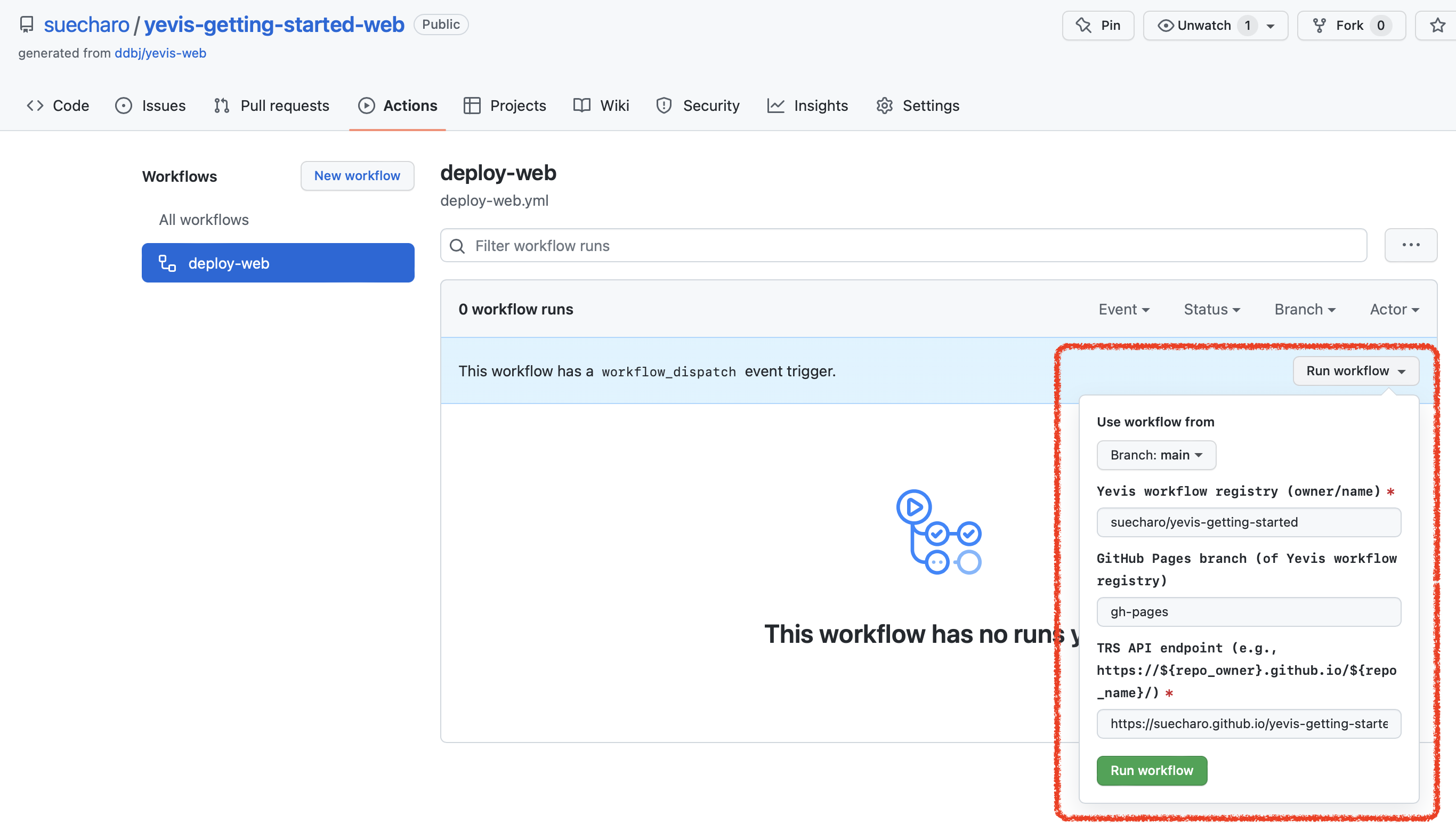Open the Pull requests tab
The height and width of the screenshot is (823, 1456).
coord(271,106)
